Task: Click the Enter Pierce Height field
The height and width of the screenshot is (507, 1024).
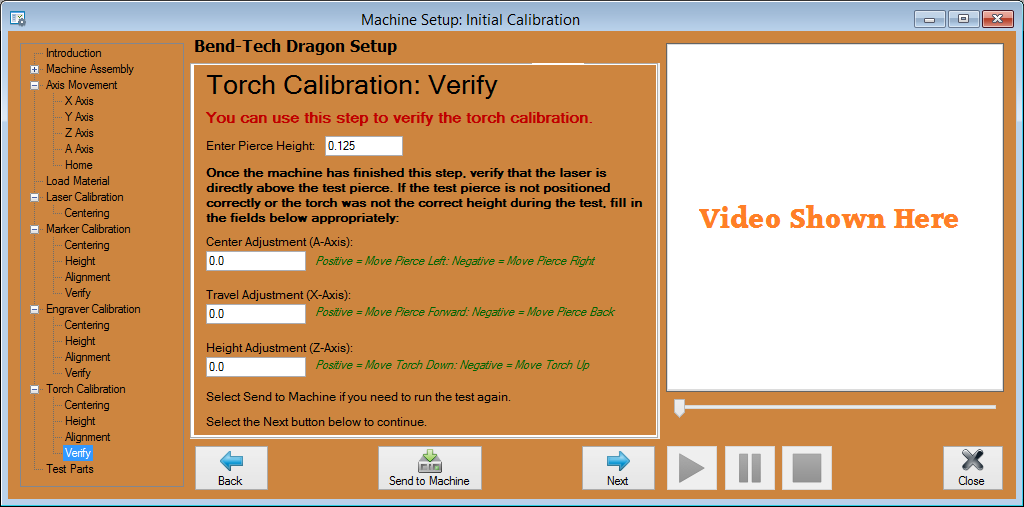Action: click(x=364, y=146)
